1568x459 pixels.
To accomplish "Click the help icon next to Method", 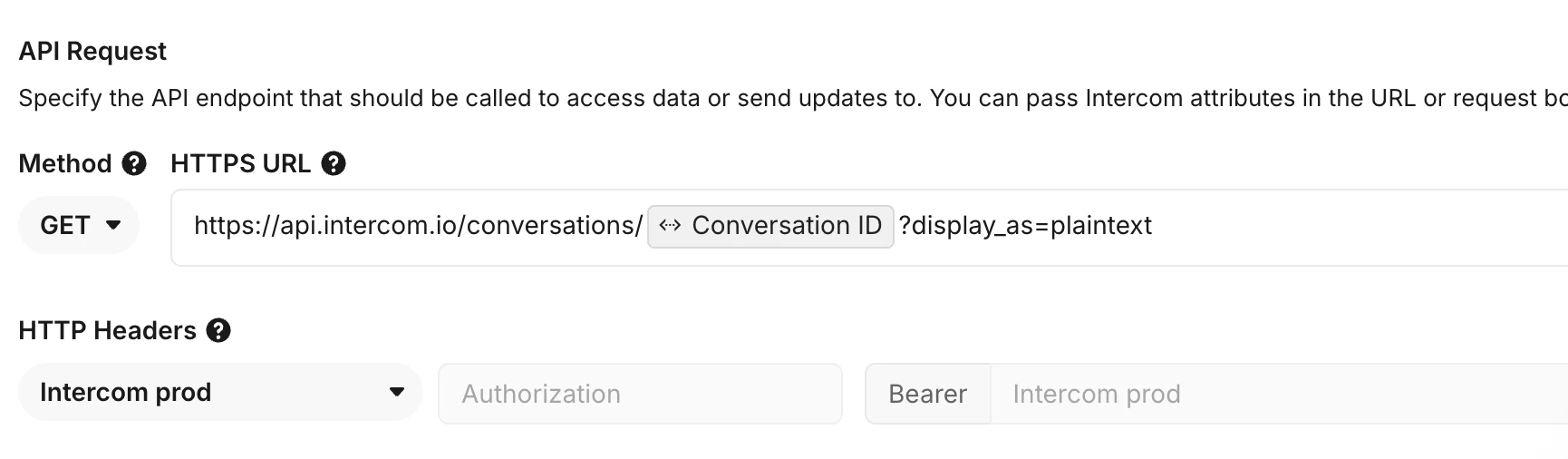I will click(134, 163).
